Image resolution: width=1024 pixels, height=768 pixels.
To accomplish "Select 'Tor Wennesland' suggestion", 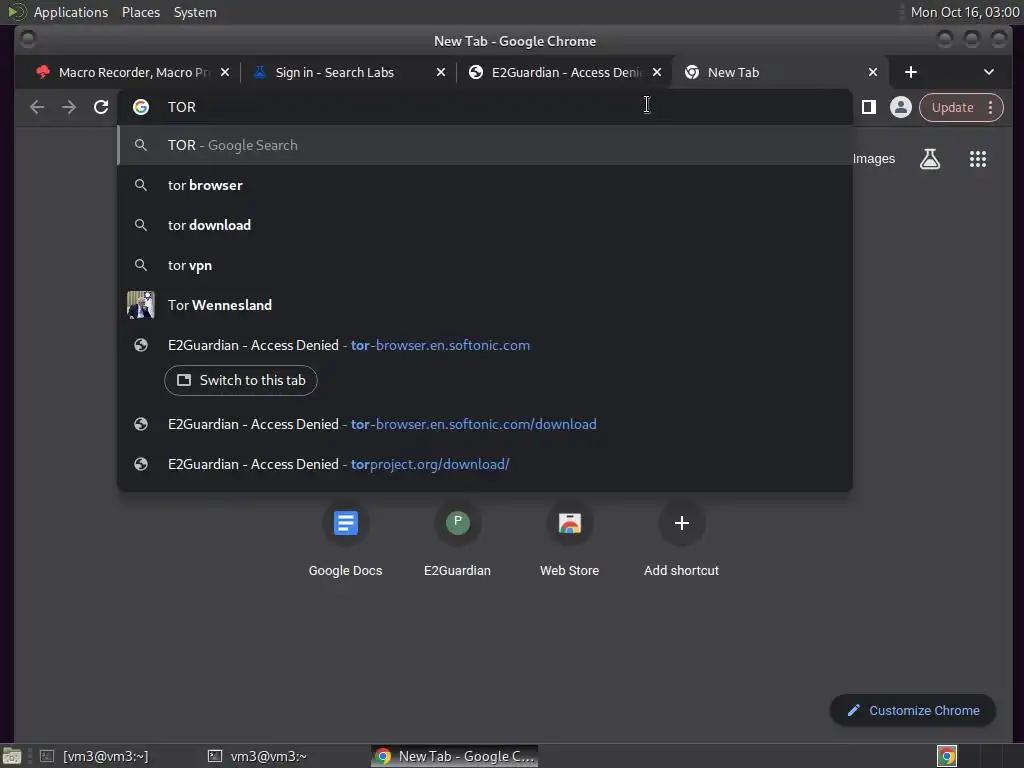I will 485,305.
